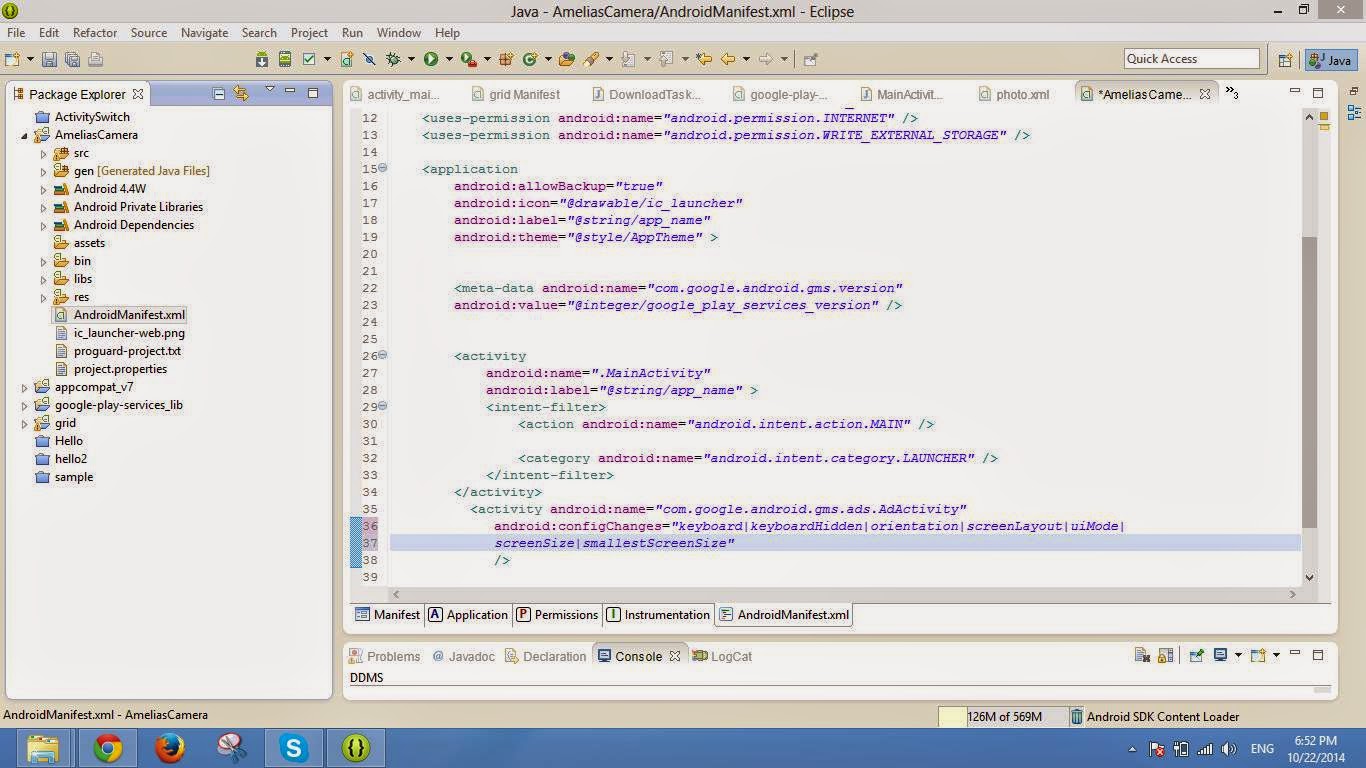Click the New wizard toolbar icon
The width and height of the screenshot is (1366, 768).
pyautogui.click(x=12, y=59)
